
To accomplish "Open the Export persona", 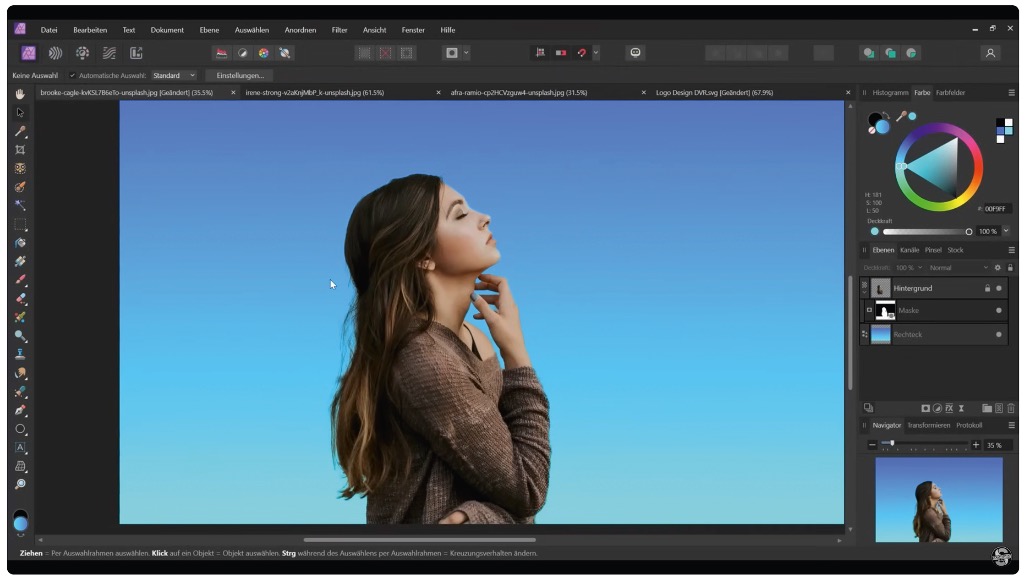I will pos(136,53).
